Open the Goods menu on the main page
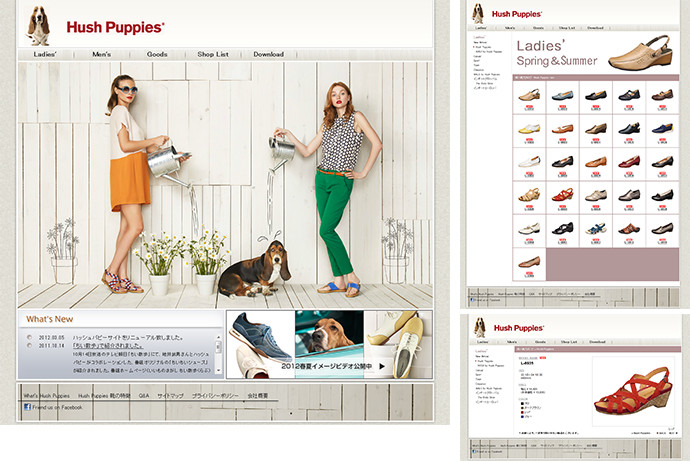690x461 pixels. [x=157, y=54]
